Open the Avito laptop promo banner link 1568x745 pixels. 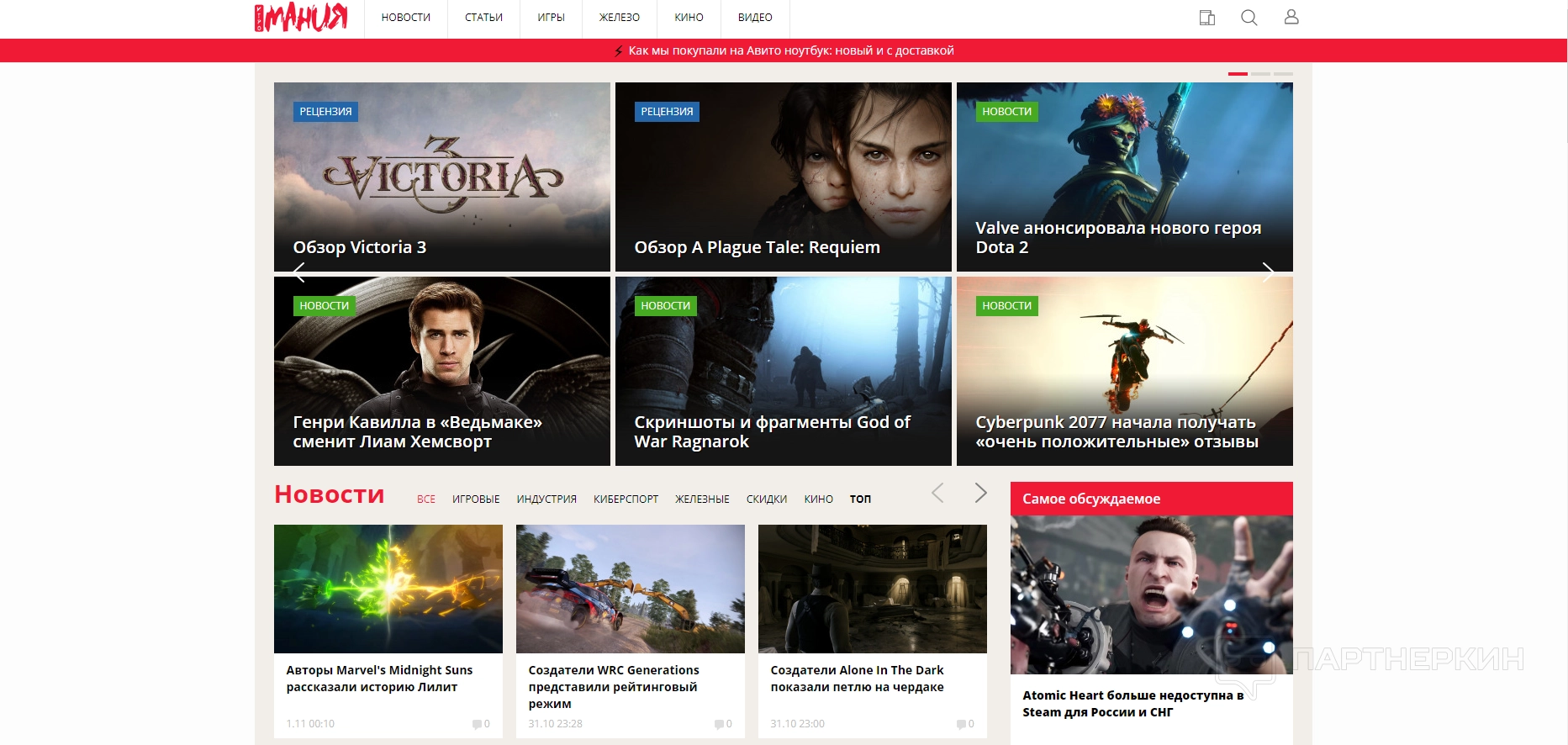tap(790, 50)
